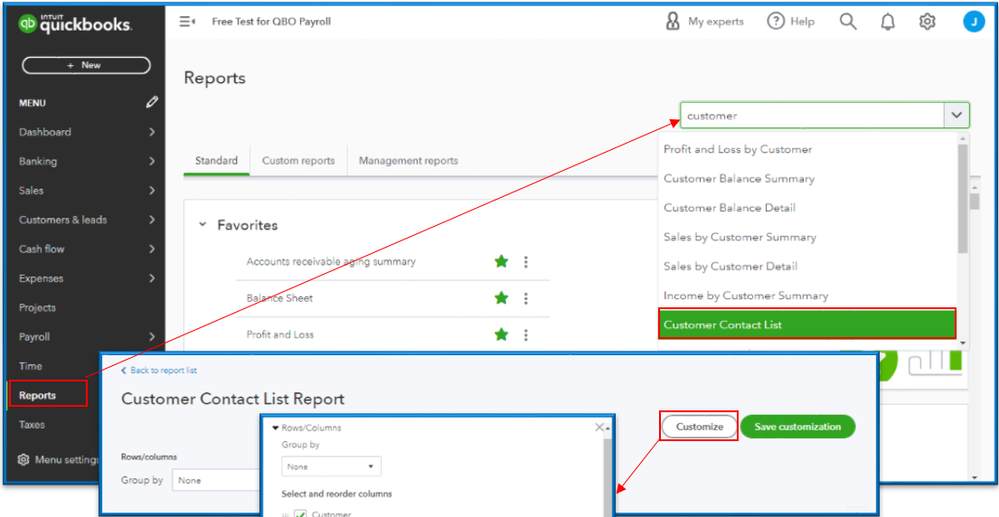Click the search magnifier icon
The height and width of the screenshot is (517, 999).
848,22
